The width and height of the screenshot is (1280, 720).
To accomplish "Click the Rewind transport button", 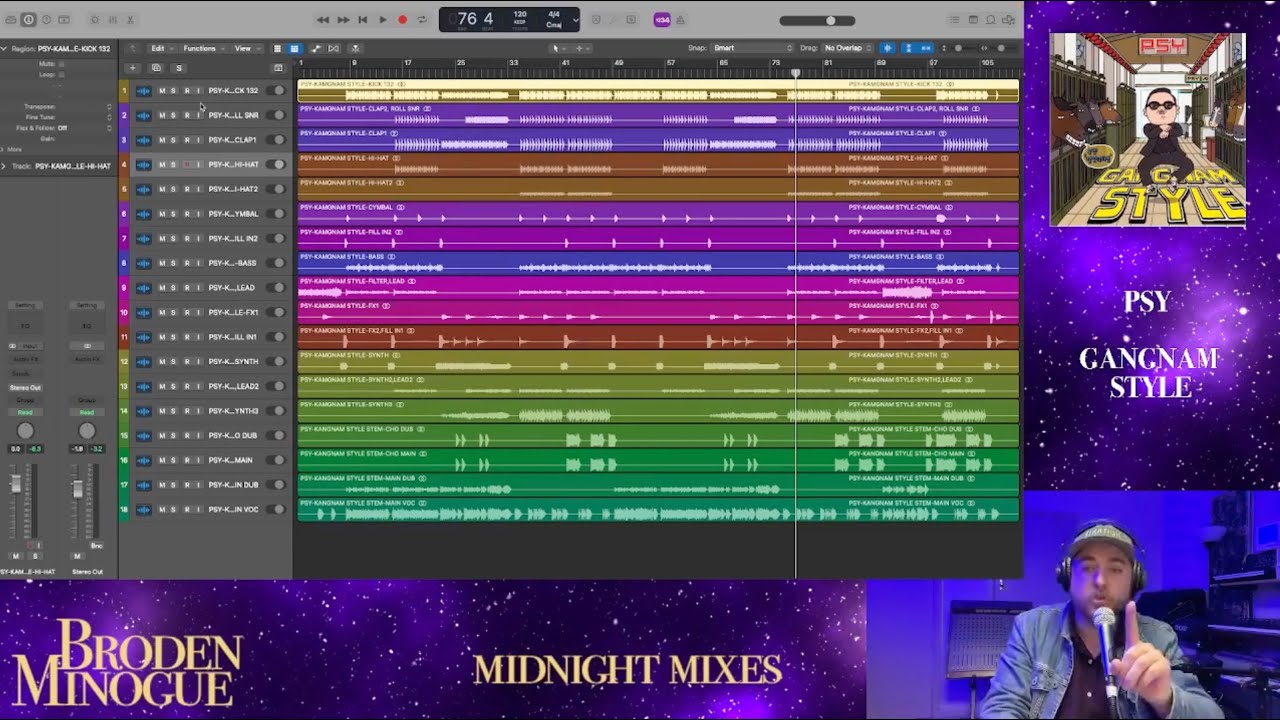I will [323, 20].
